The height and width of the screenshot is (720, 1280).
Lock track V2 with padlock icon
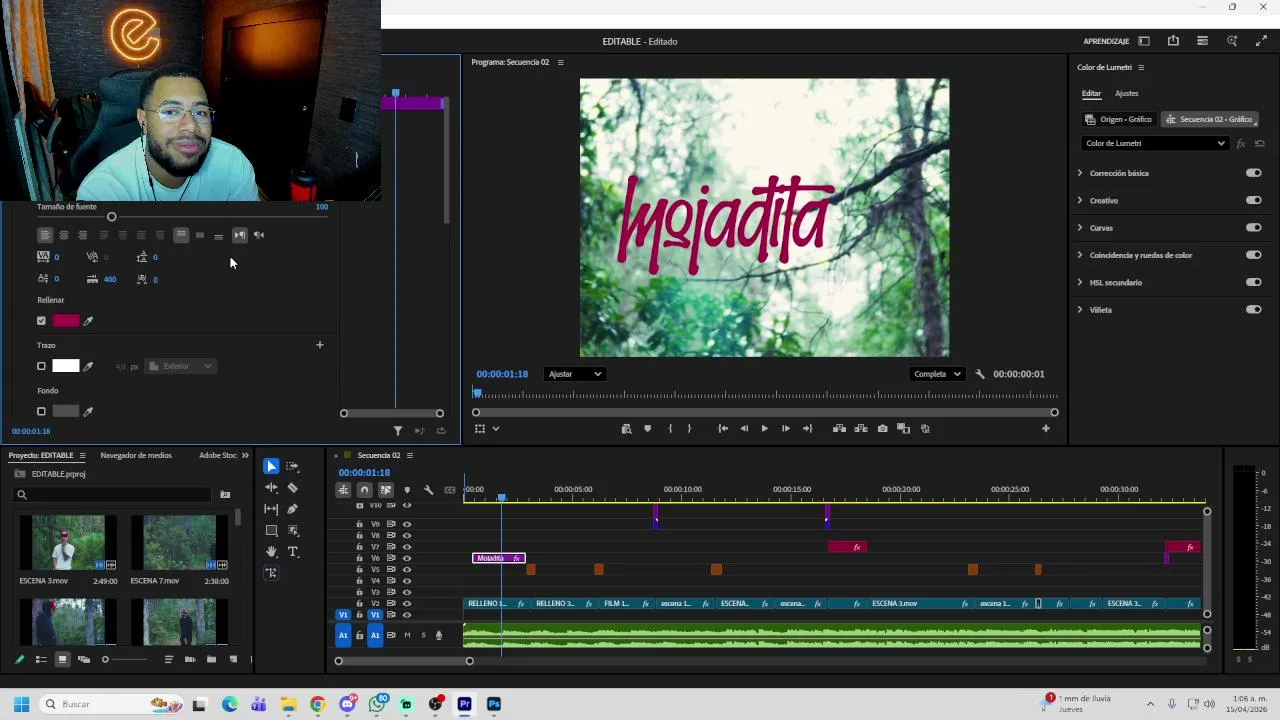[x=359, y=604]
